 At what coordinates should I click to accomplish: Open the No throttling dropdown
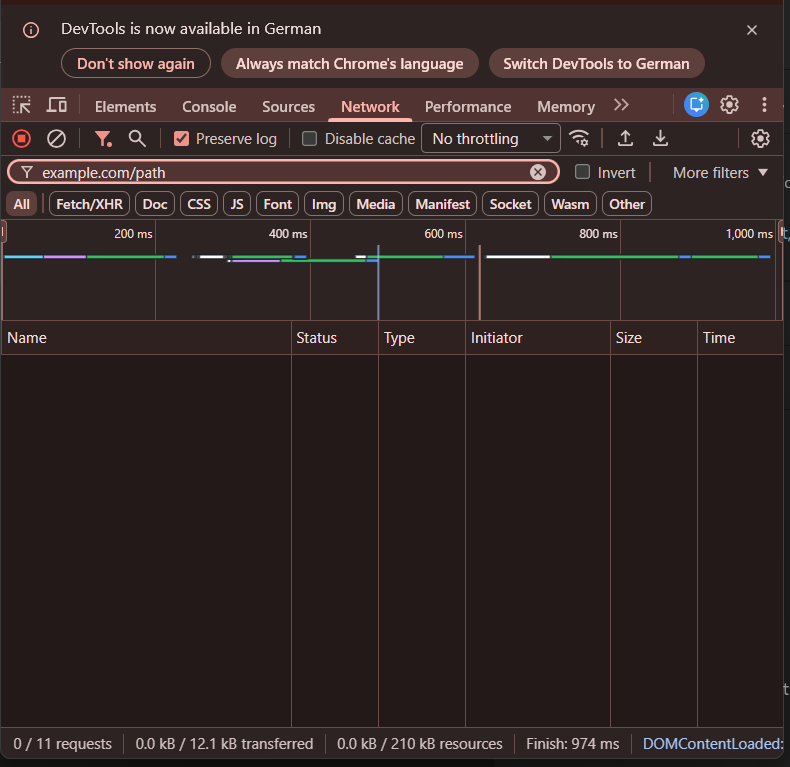pos(491,139)
